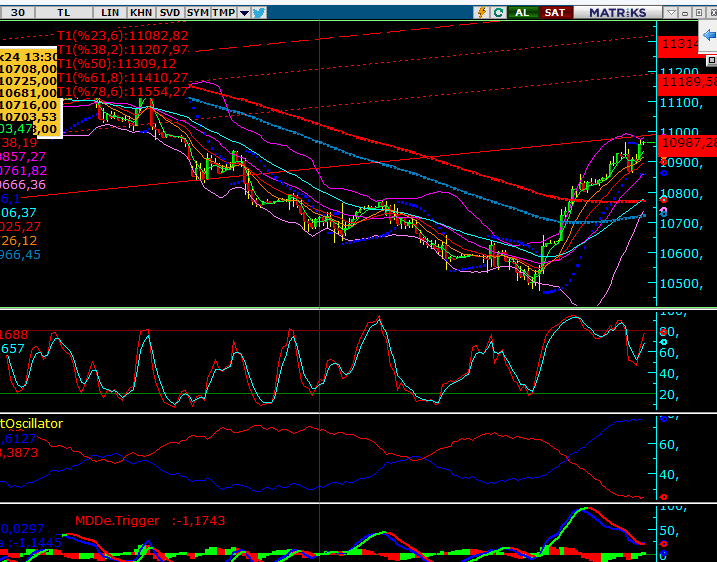This screenshot has height=562, width=717.
Task: Click the T1(%50):11309,12 Fibonacci label
Action: click(117, 64)
